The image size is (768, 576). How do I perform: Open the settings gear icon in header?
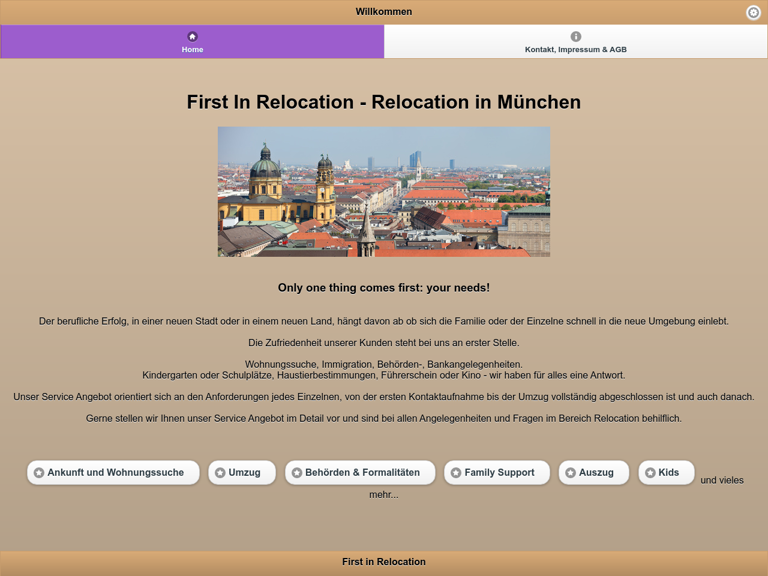point(753,12)
